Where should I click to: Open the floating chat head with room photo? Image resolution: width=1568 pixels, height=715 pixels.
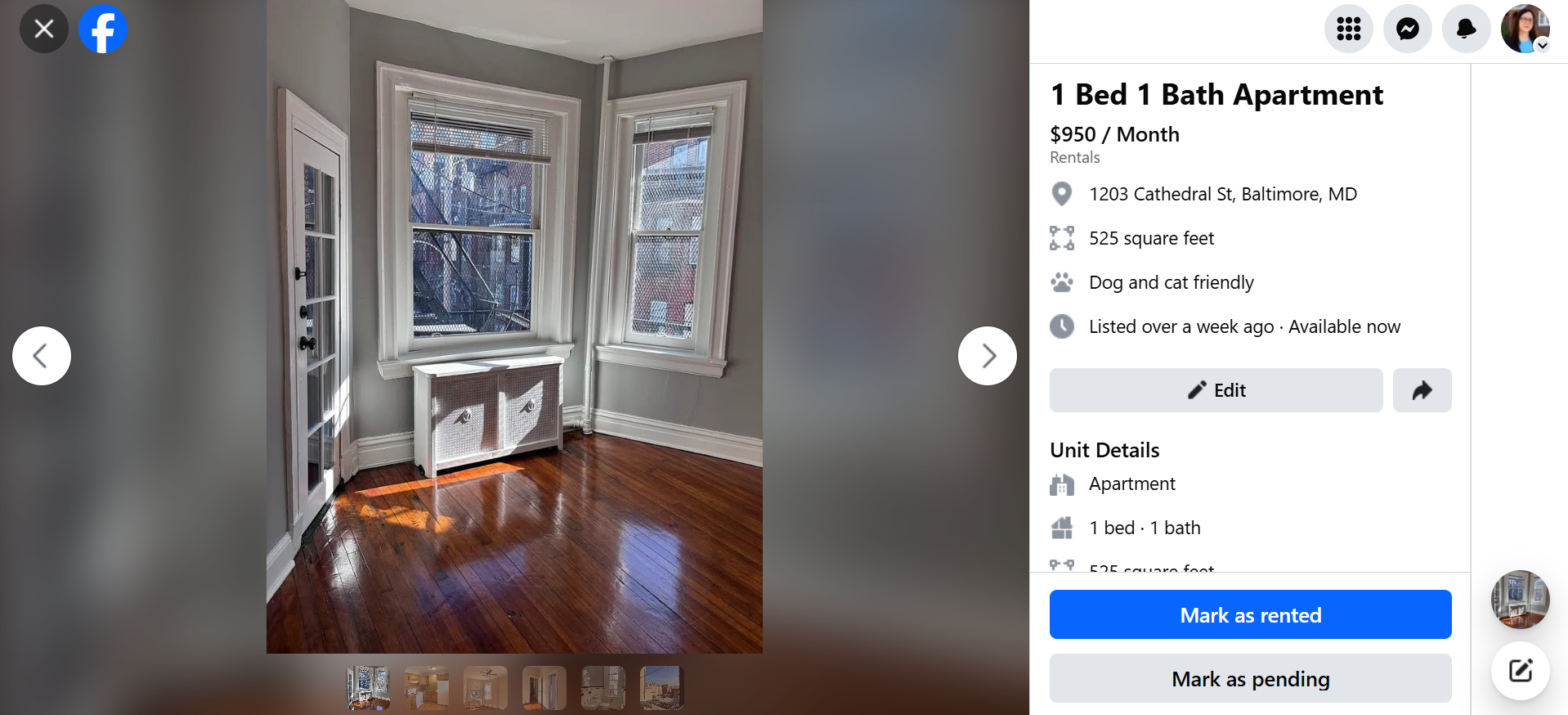1521,600
